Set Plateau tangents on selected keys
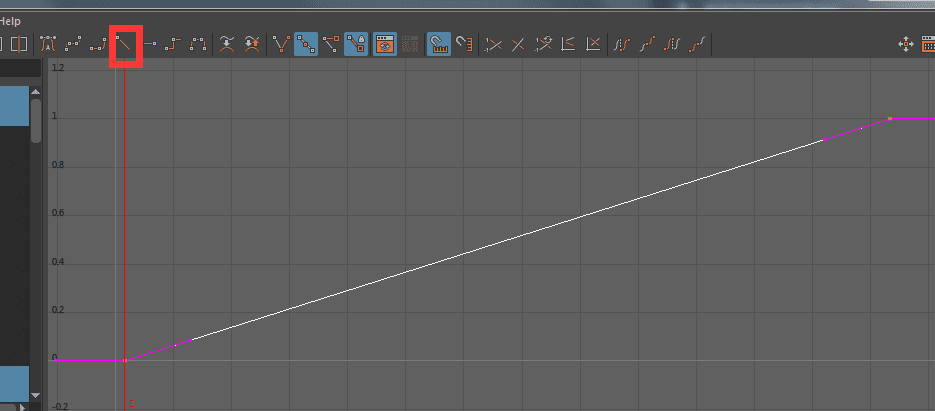935x411 pixels. click(x=198, y=44)
